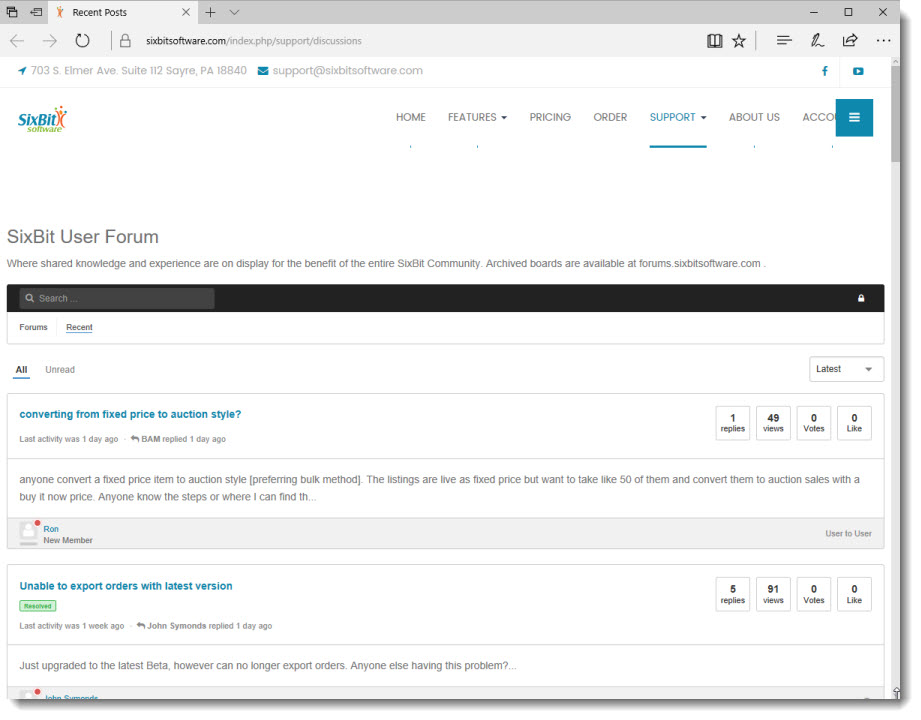Click the support@sixbitsoftware.com email link
Image resolution: width=921 pixels, height=720 pixels.
coord(347,70)
